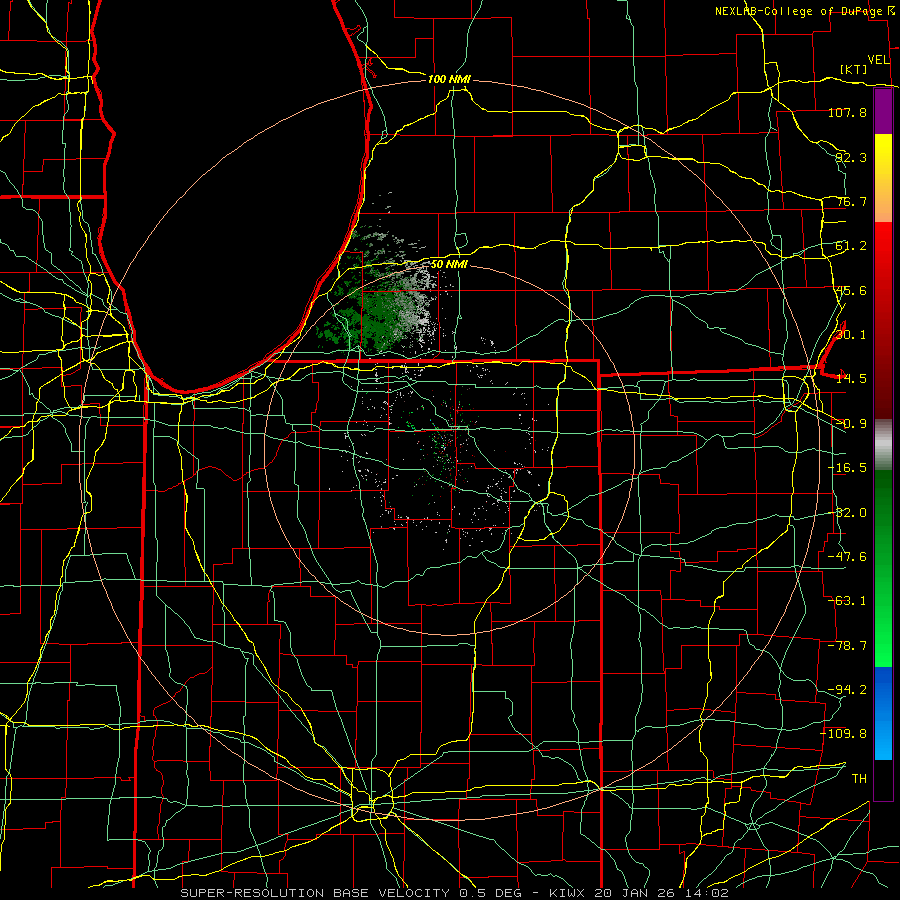Select the 61.2 legend value
This screenshot has width=900, height=900.
coord(851,246)
